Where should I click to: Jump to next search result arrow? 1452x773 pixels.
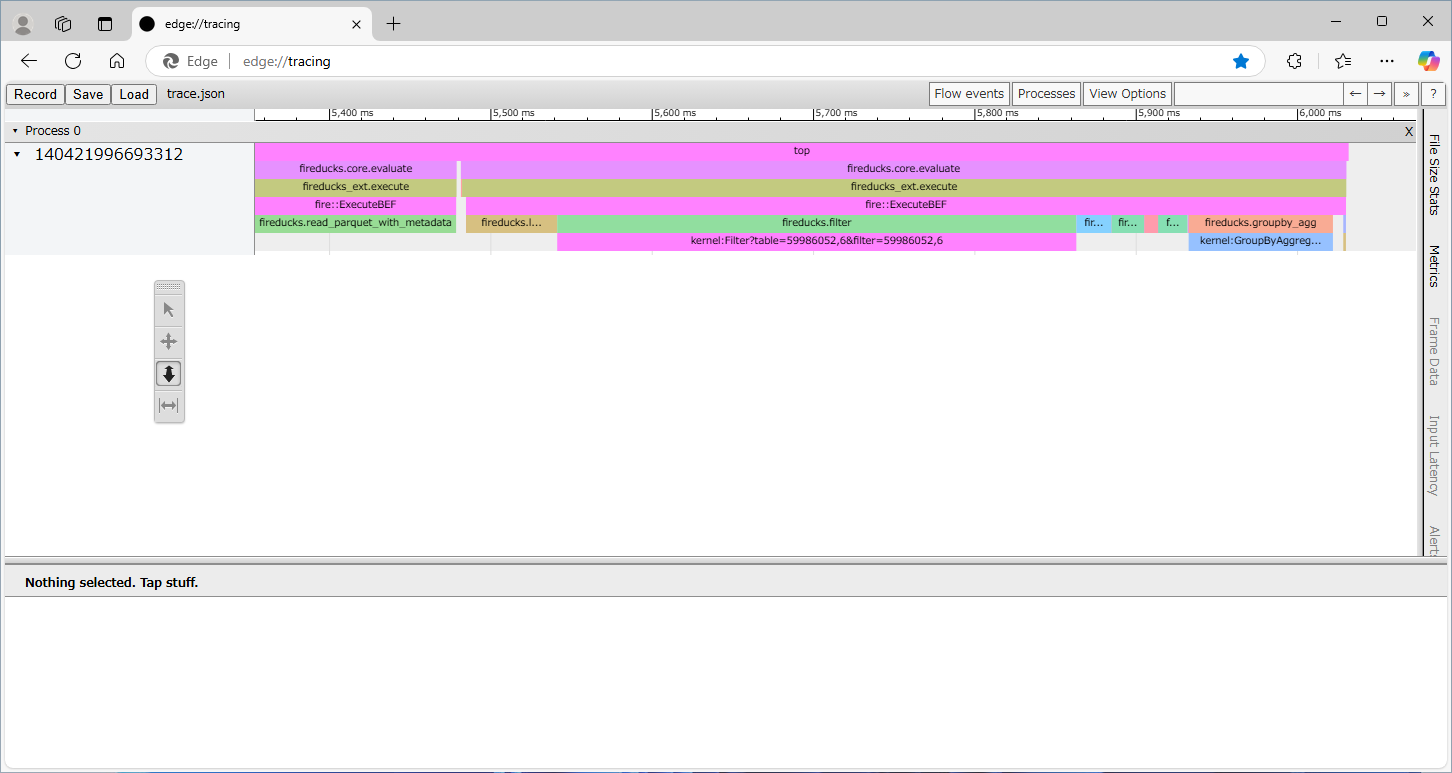tap(1380, 94)
